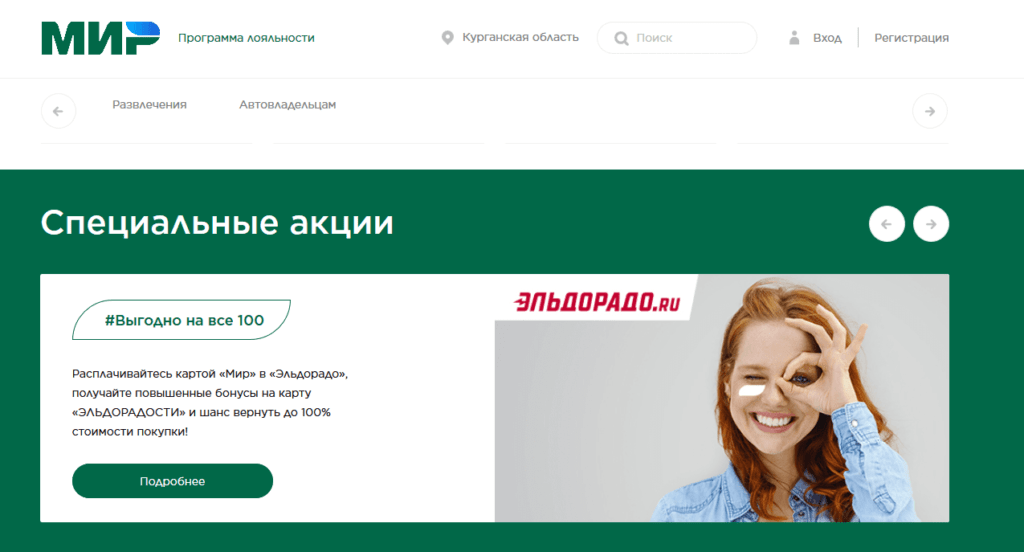Click the location pin icon

click(447, 38)
